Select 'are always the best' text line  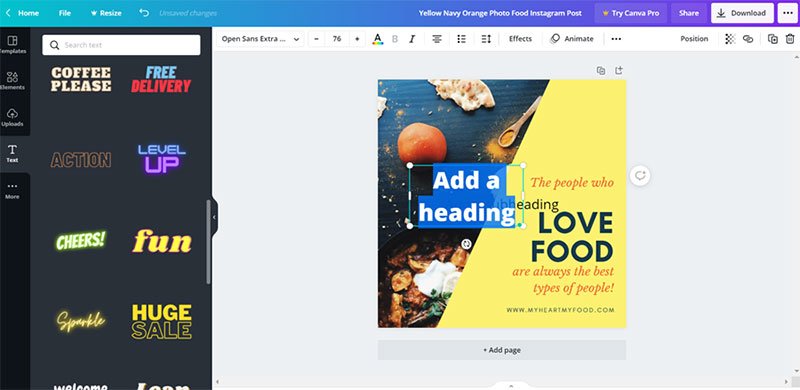pos(563,271)
